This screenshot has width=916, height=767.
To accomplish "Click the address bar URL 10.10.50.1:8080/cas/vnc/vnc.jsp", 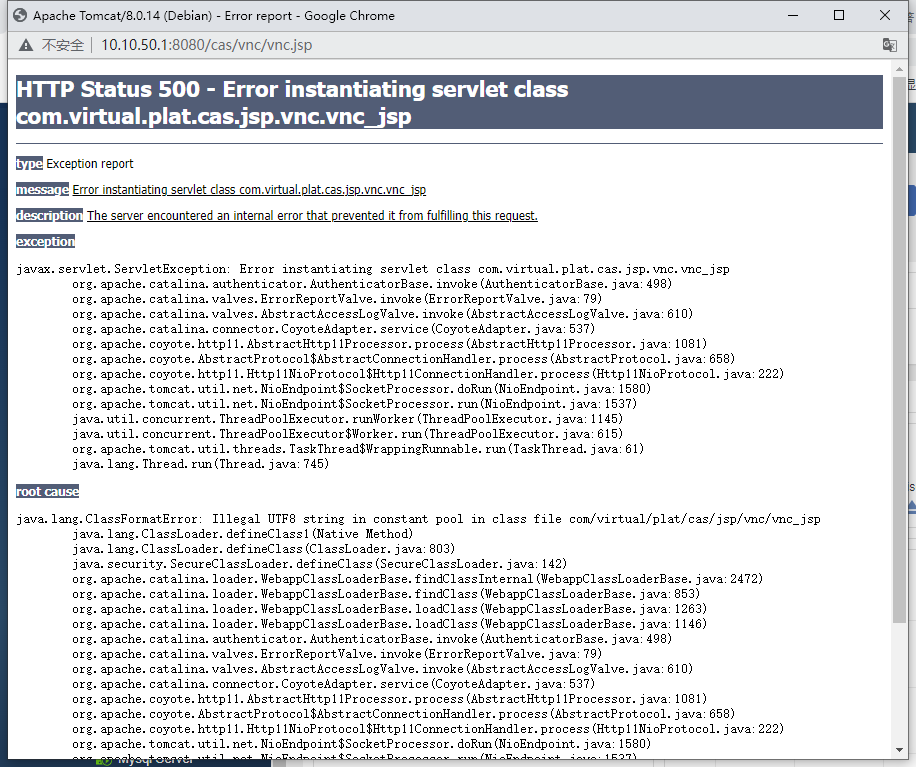I will 206,45.
